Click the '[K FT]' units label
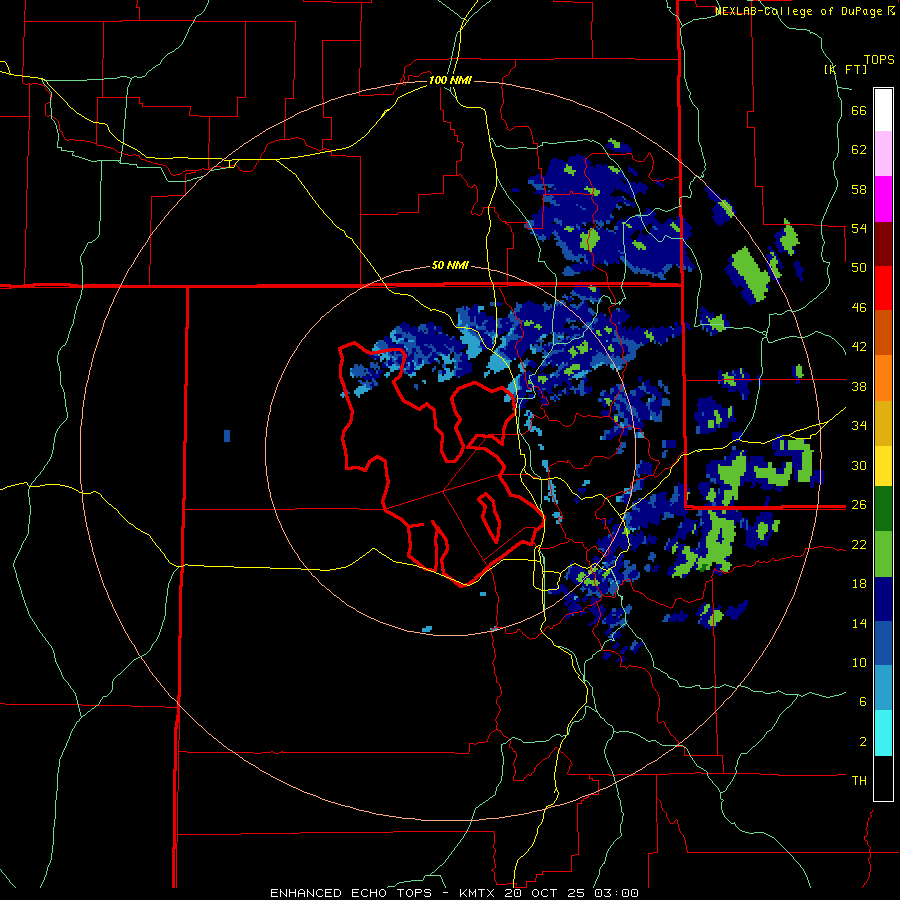900x900 pixels. (845, 69)
